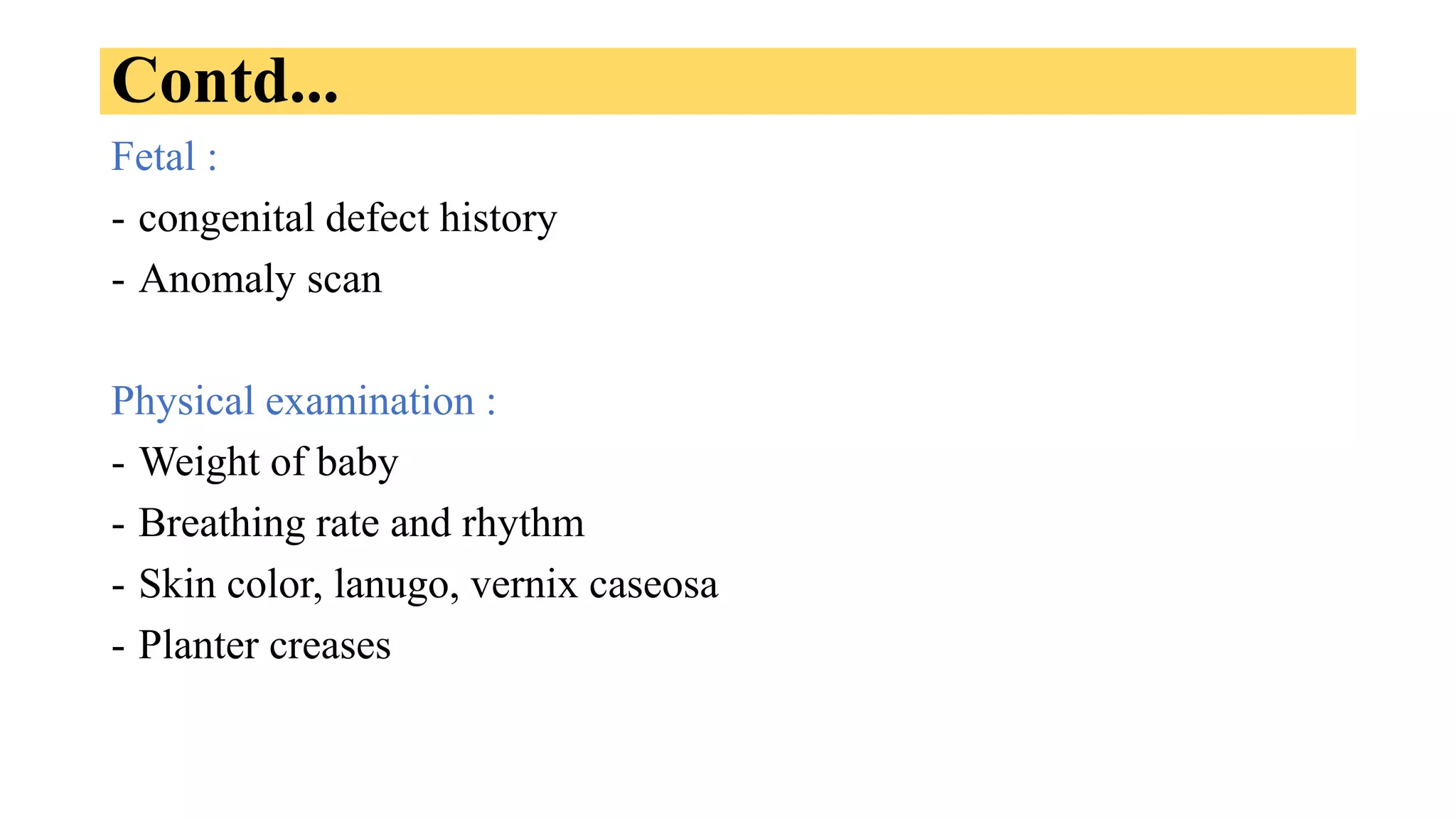The height and width of the screenshot is (819, 1456).
Task: Click the 'Contd...' slide title
Action: (x=225, y=80)
